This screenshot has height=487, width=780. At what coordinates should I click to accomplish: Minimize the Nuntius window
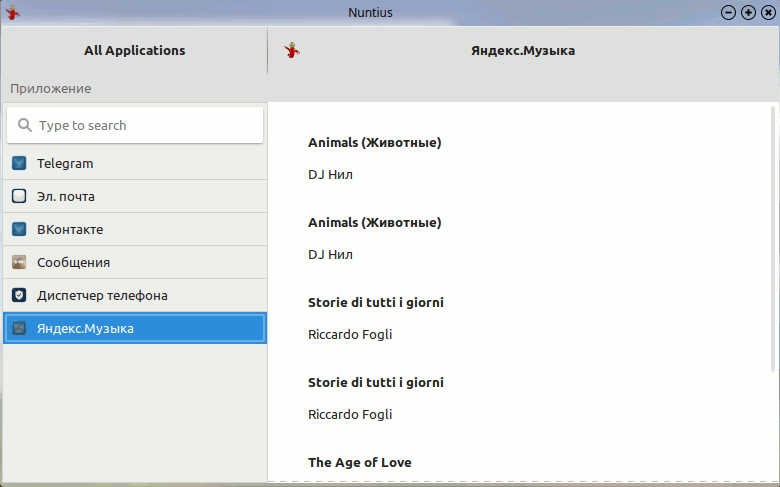728,12
